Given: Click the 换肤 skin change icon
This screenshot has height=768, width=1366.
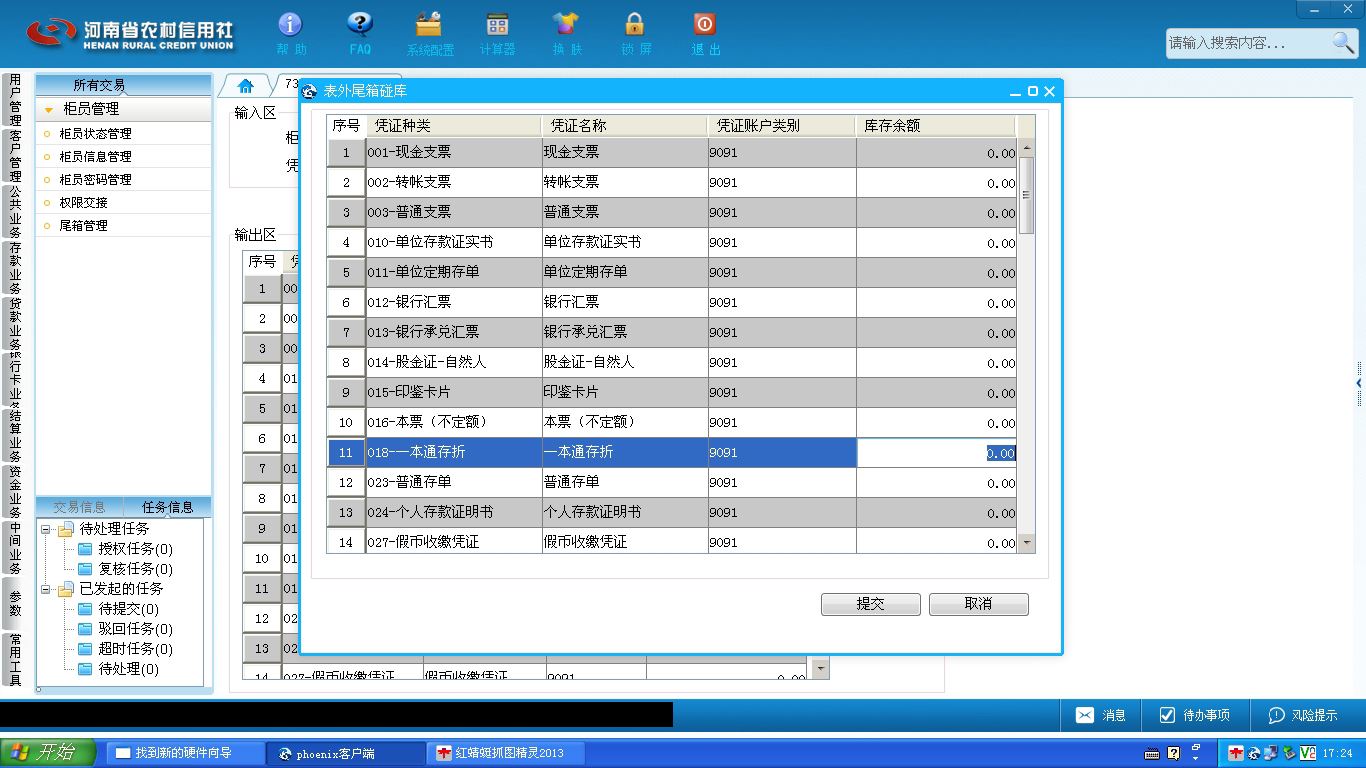Looking at the screenshot, I should [x=566, y=24].
